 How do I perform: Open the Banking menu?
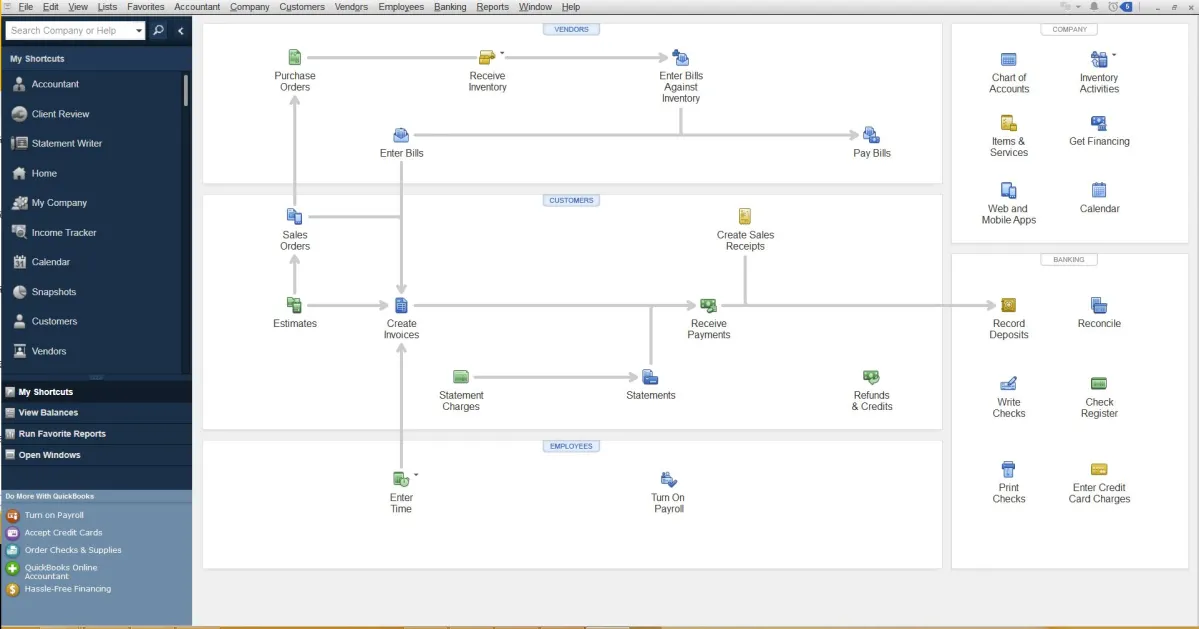coord(450,7)
